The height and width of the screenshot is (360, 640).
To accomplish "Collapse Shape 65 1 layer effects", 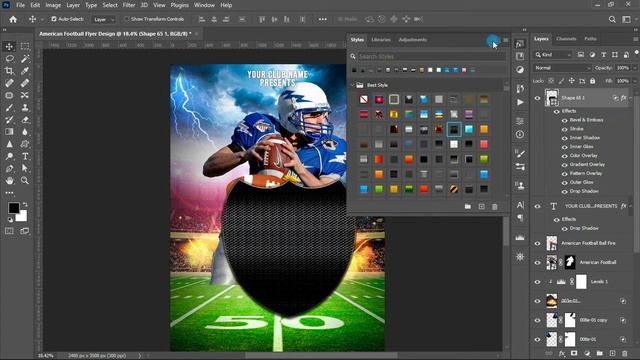I will 631,98.
